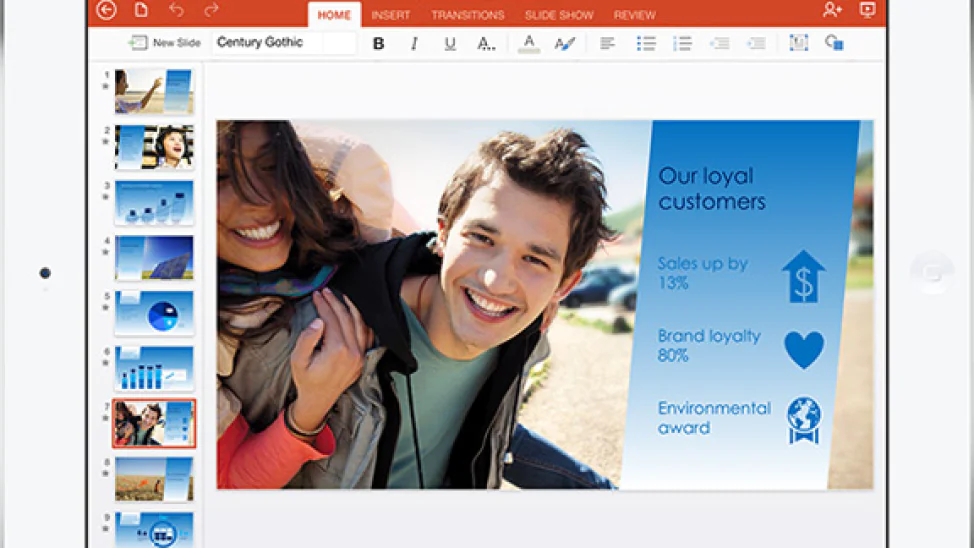The height and width of the screenshot is (548, 974).
Task: Switch to the HOME tab
Action: (x=334, y=15)
